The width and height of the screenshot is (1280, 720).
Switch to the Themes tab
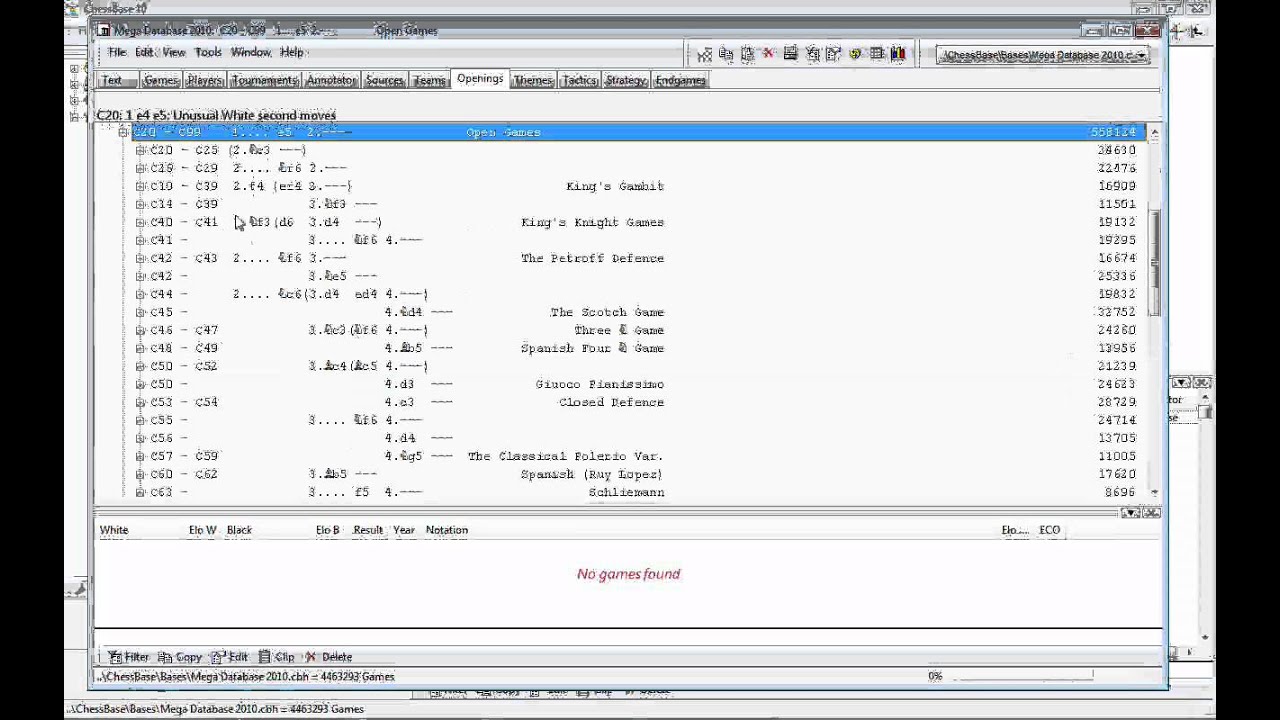pyautogui.click(x=532, y=80)
